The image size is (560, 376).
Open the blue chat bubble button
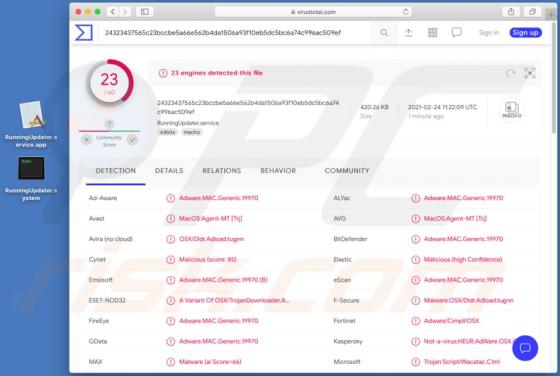(525, 348)
